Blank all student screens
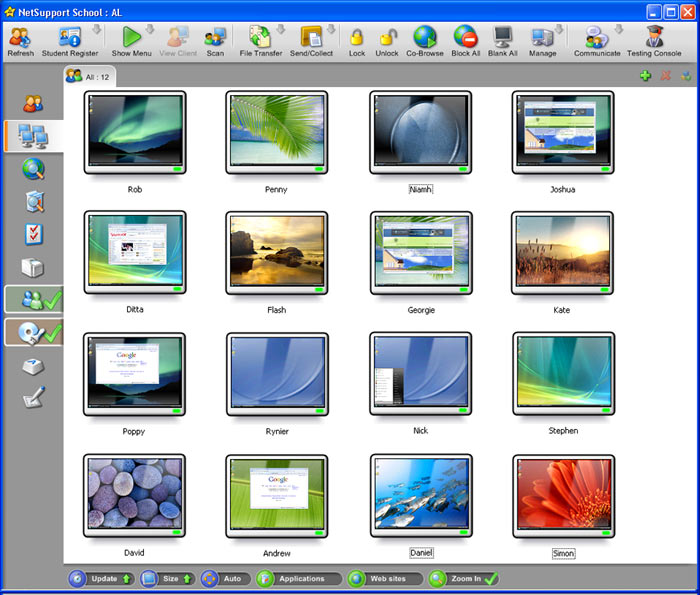This screenshot has height=595, width=700. (503, 42)
